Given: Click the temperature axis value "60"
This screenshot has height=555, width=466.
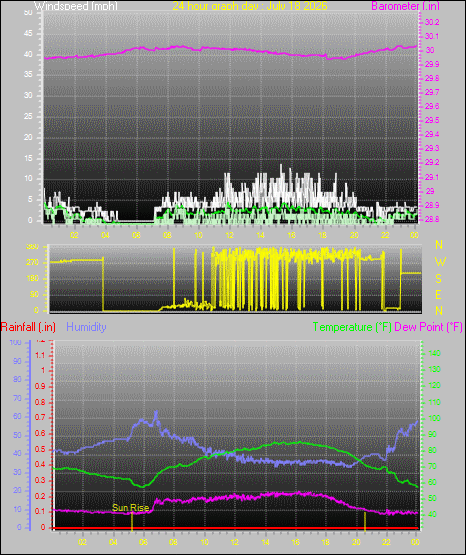Looking at the screenshot, I should click(x=432, y=482).
